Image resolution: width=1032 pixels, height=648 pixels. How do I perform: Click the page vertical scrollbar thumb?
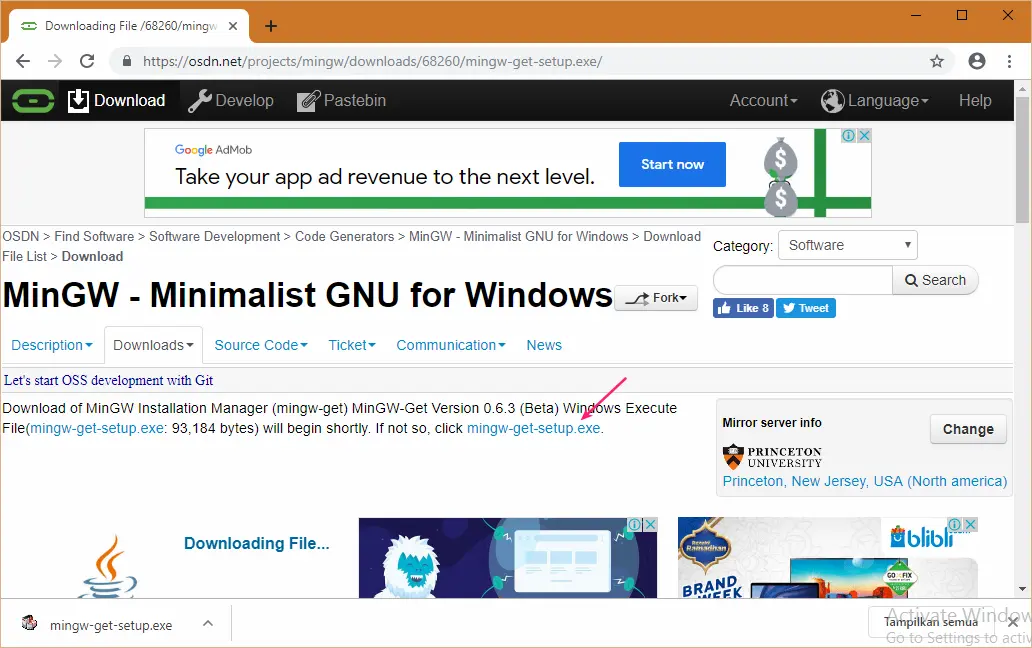click(1022, 160)
